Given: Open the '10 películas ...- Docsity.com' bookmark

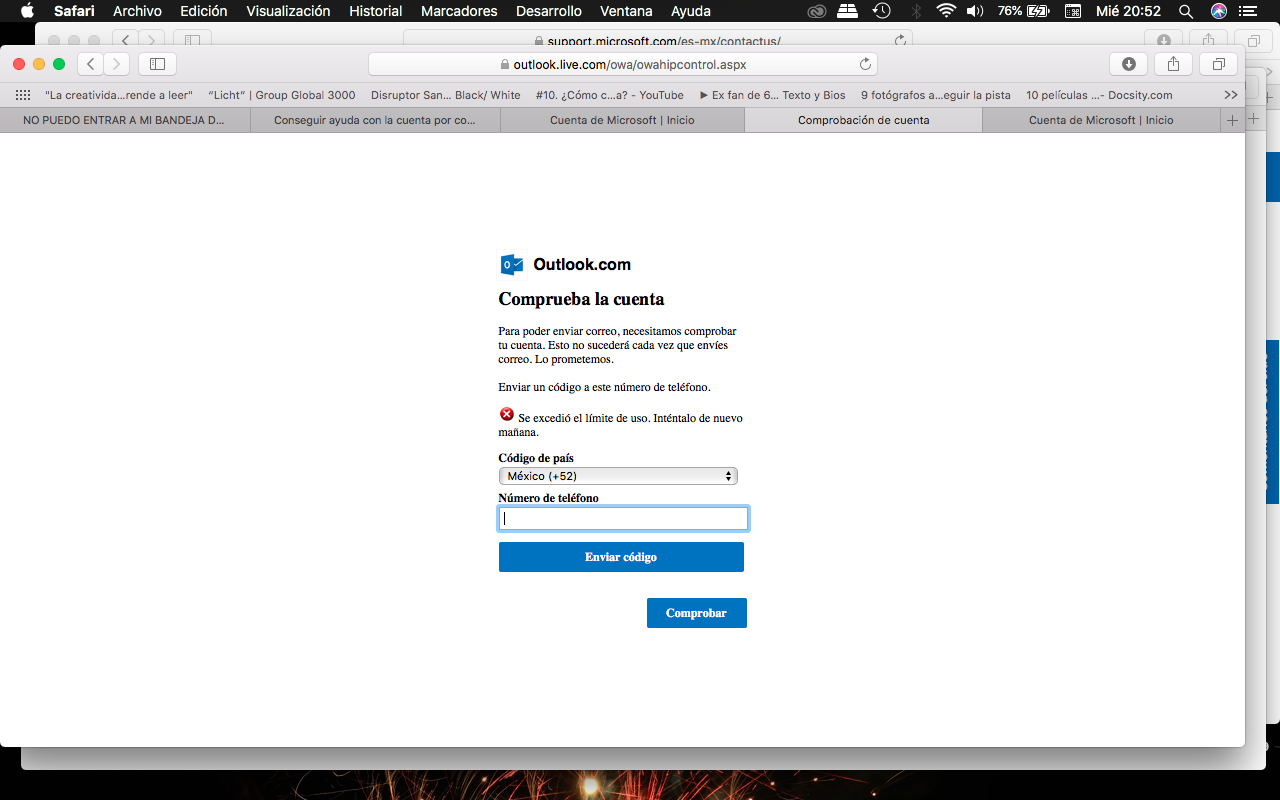Looking at the screenshot, I should point(1099,95).
